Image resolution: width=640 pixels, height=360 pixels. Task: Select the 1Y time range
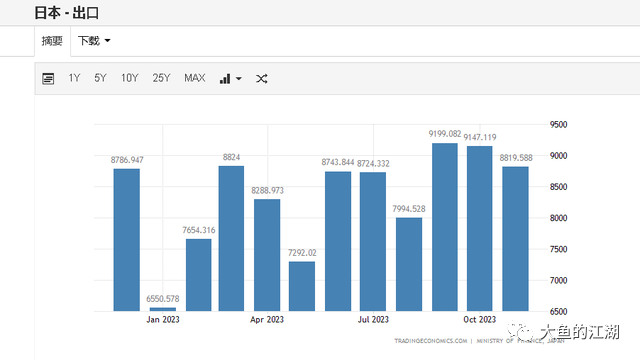click(74, 78)
